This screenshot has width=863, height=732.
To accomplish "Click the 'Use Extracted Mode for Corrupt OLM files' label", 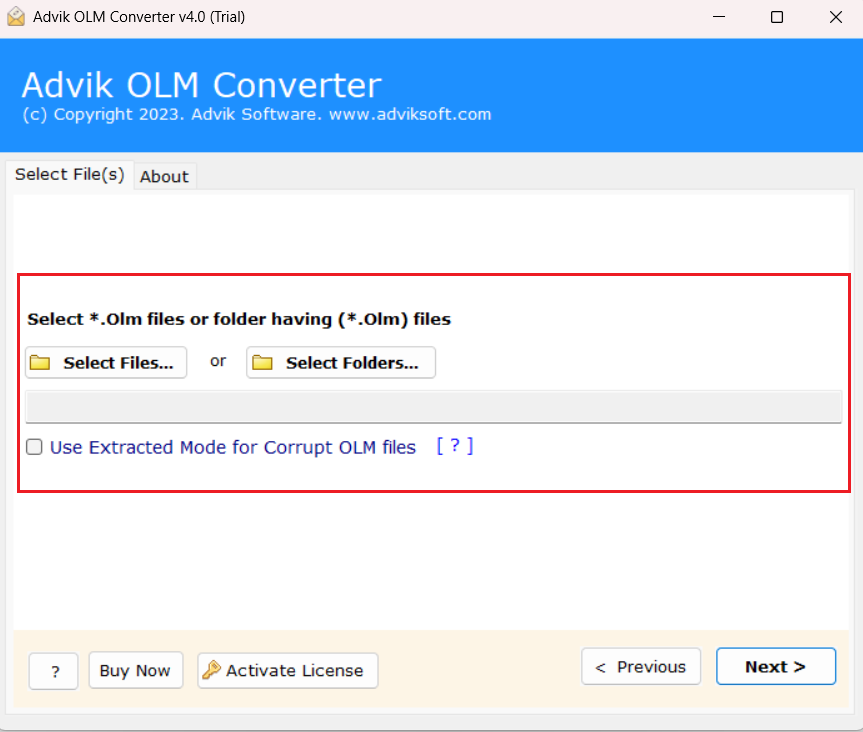I will [x=232, y=448].
